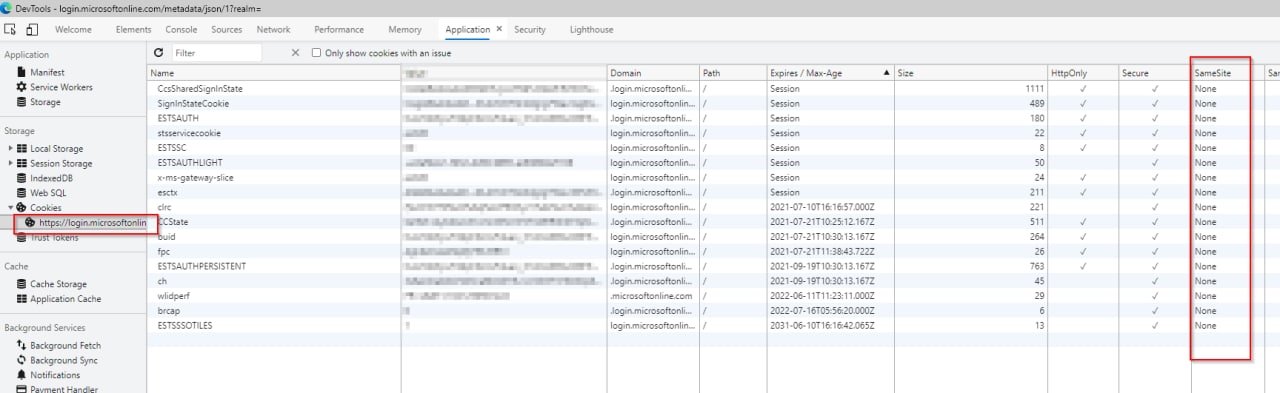This screenshot has height=393, width=1280.
Task: Switch to the Lighthouse tab
Action: pos(592,30)
